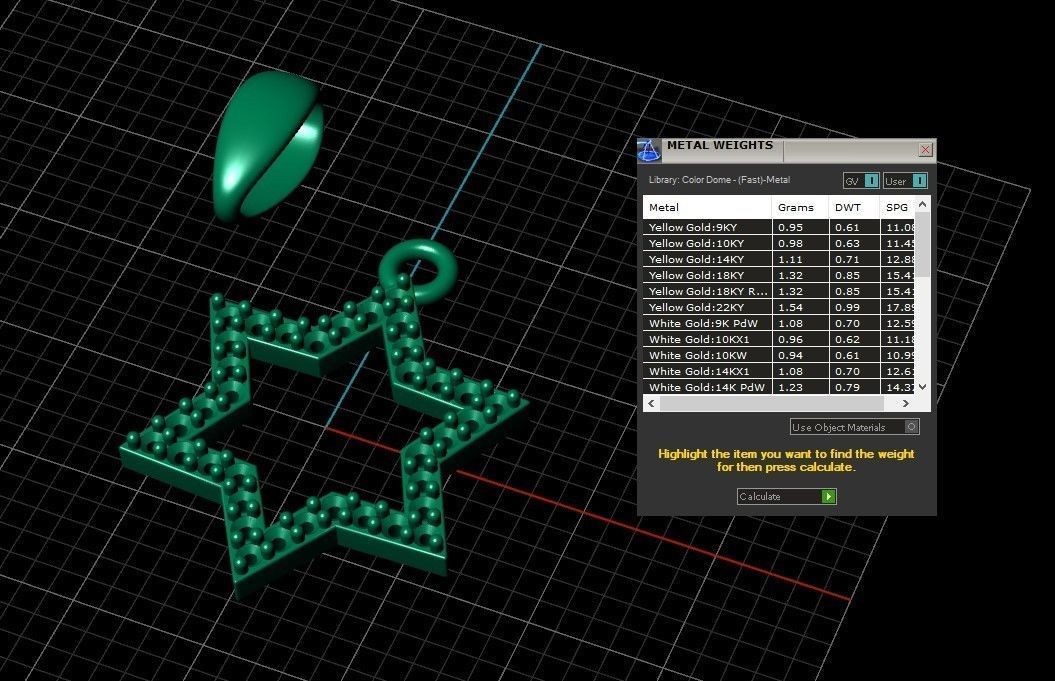Select the jump ring on the star
1055x681 pixels.
(x=419, y=270)
